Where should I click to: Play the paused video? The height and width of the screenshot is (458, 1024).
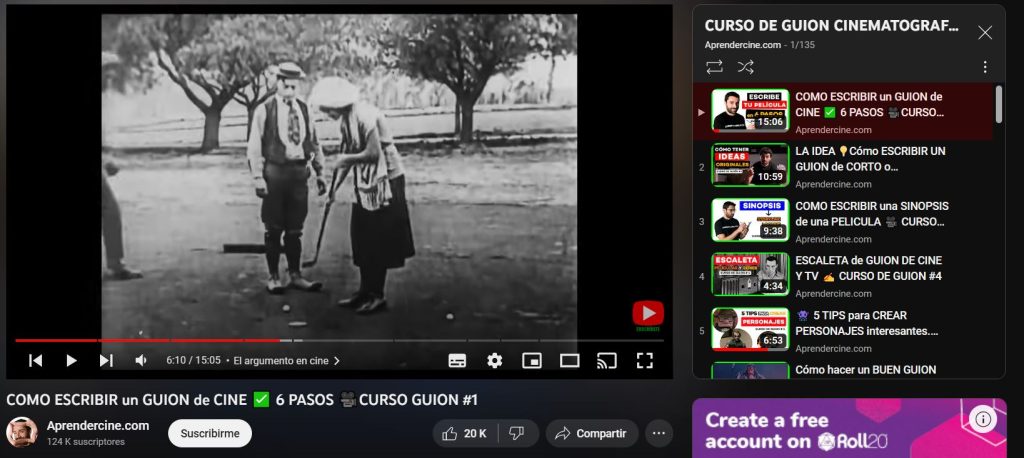click(x=71, y=361)
